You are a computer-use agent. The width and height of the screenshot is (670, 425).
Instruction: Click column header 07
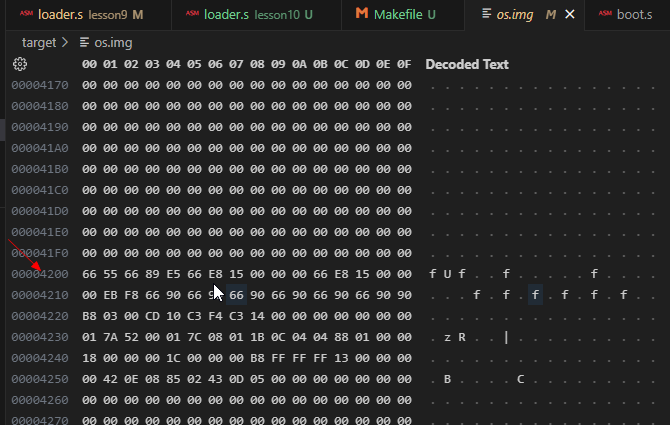[236, 64]
